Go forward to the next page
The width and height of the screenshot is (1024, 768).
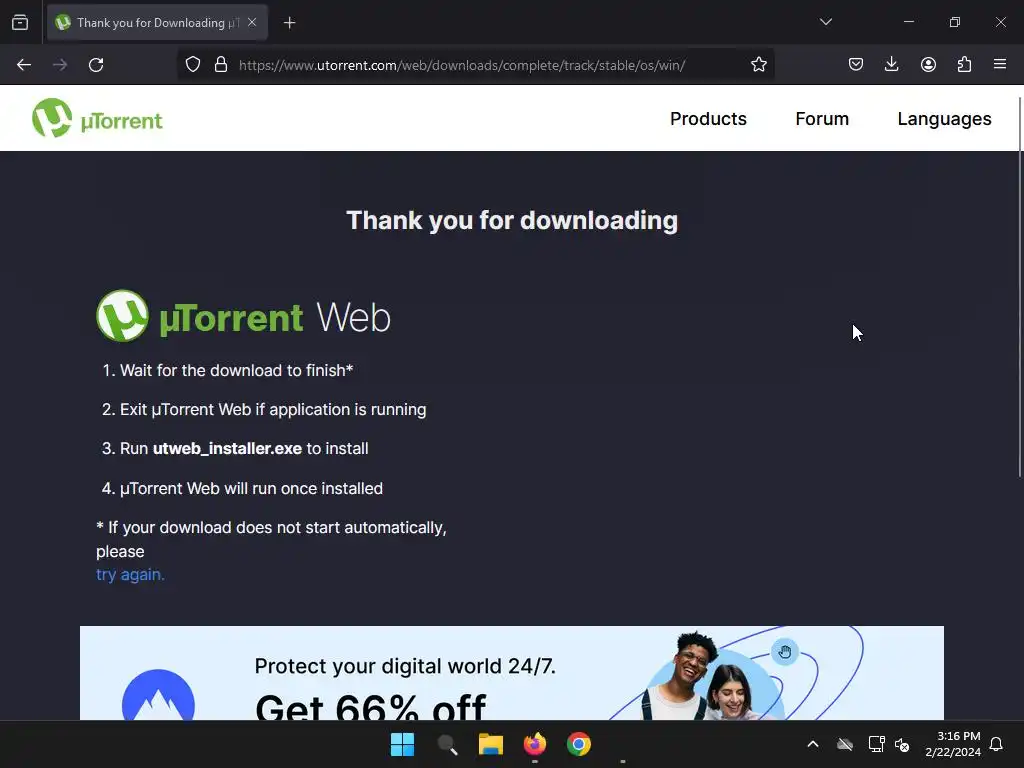[x=60, y=65]
